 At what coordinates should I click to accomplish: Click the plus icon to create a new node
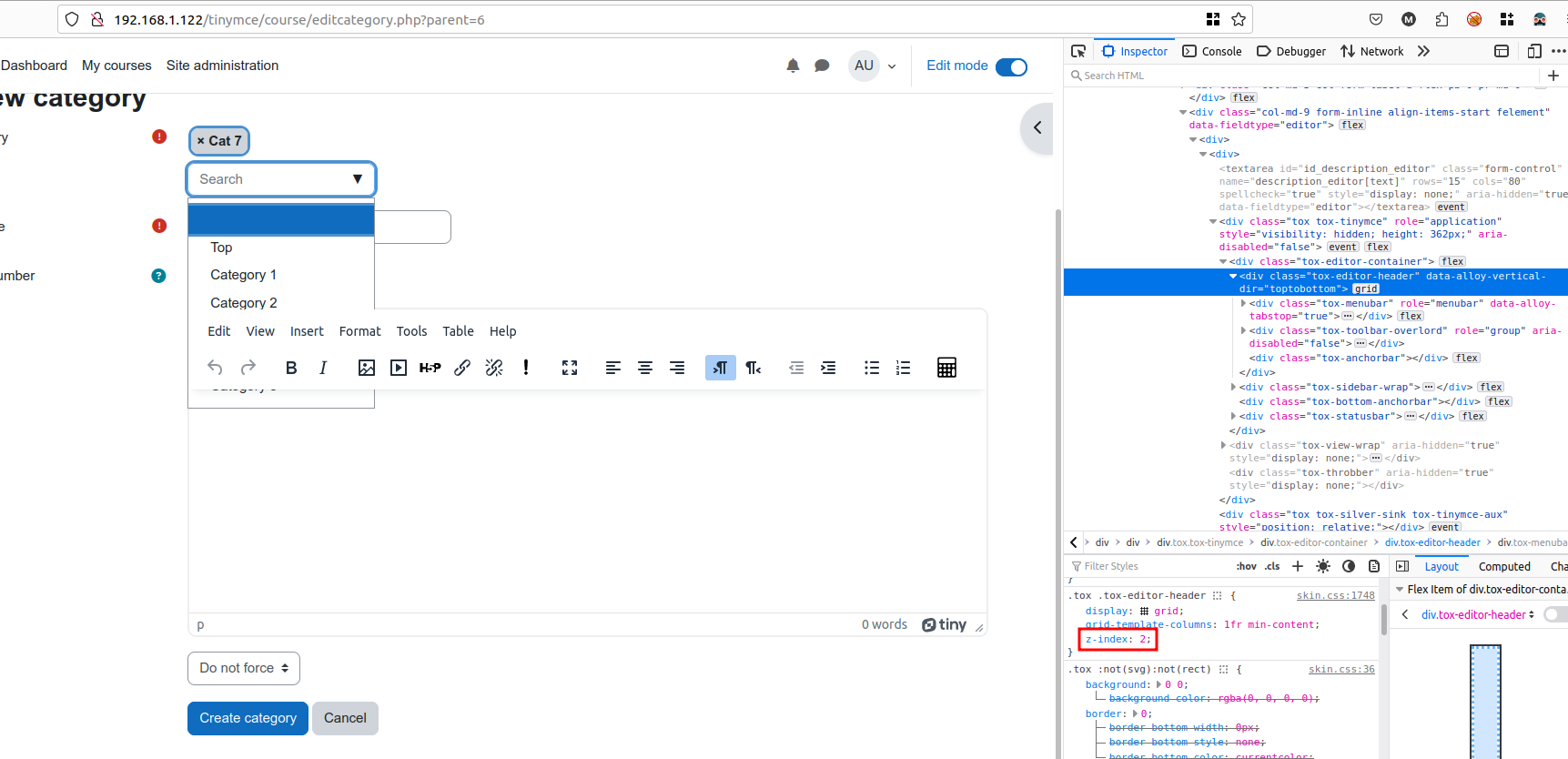click(1553, 76)
